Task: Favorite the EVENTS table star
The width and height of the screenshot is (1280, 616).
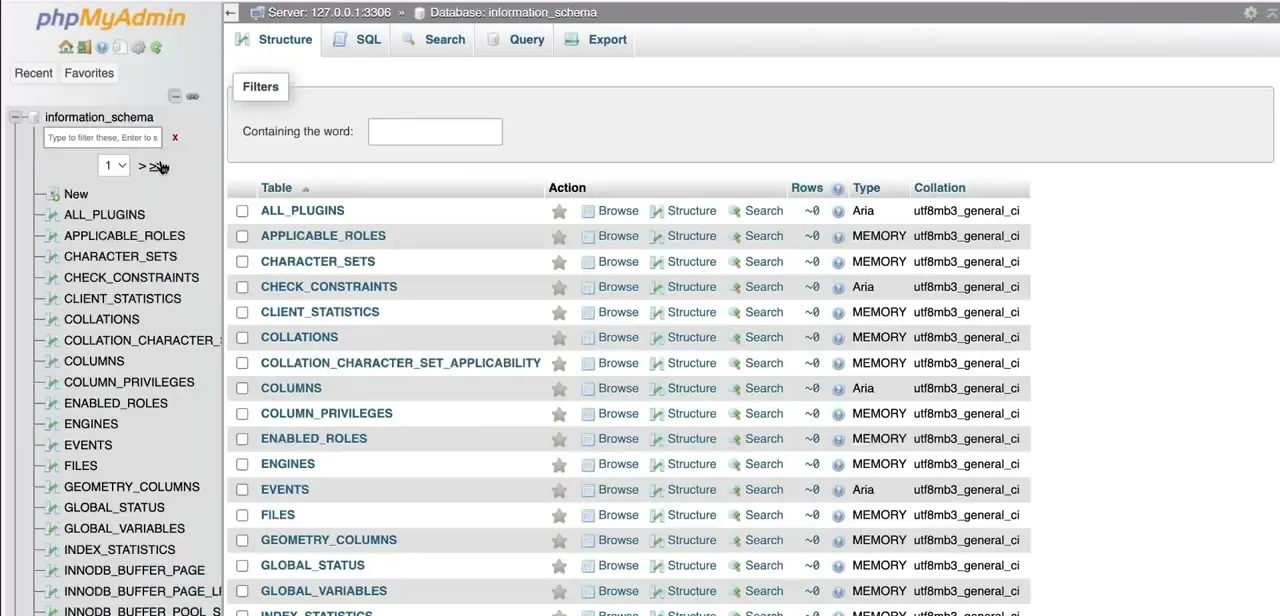Action: (x=559, y=490)
